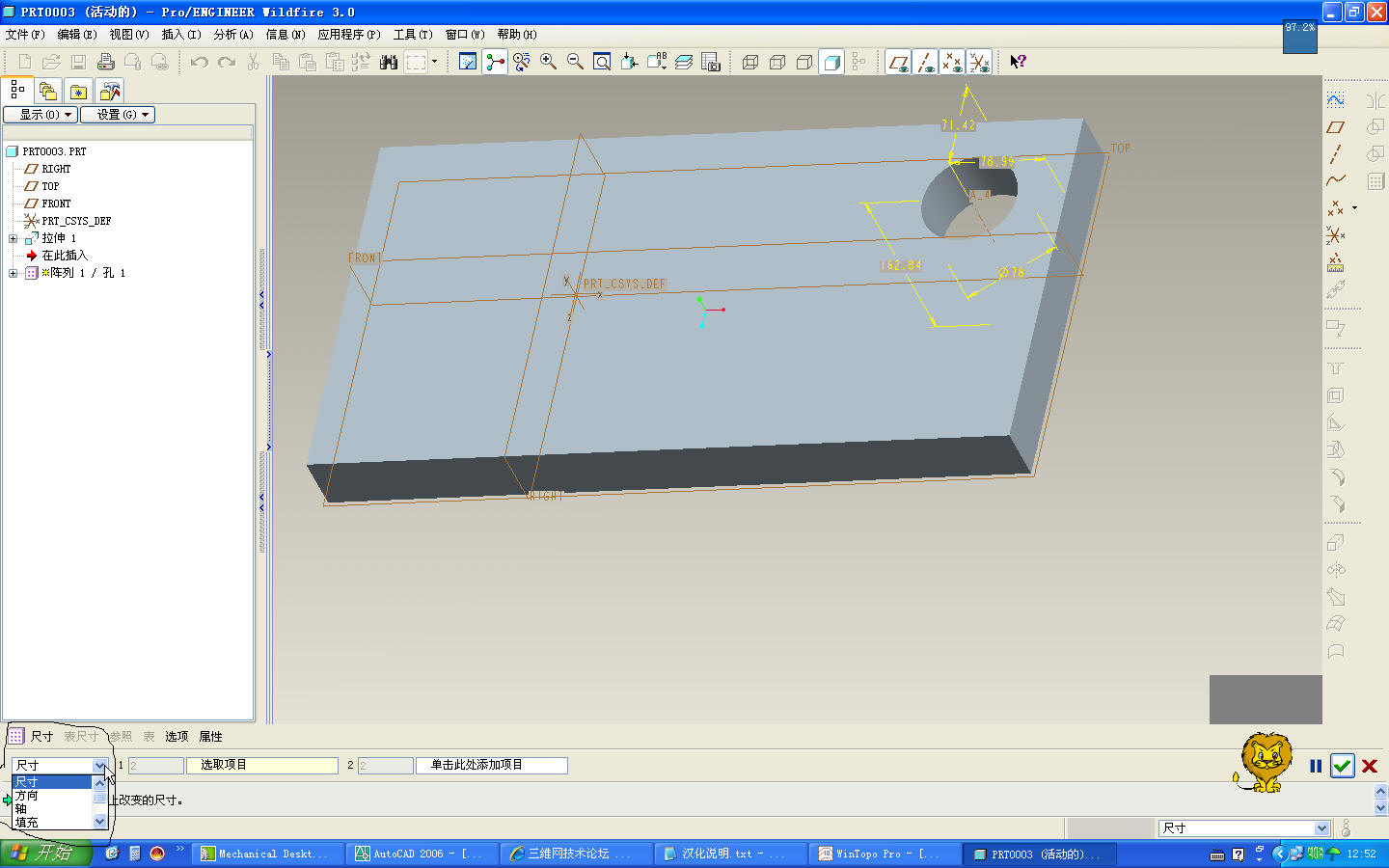Click the zoom out magnifier
This screenshot has width=1389, height=868.
pyautogui.click(x=576, y=62)
